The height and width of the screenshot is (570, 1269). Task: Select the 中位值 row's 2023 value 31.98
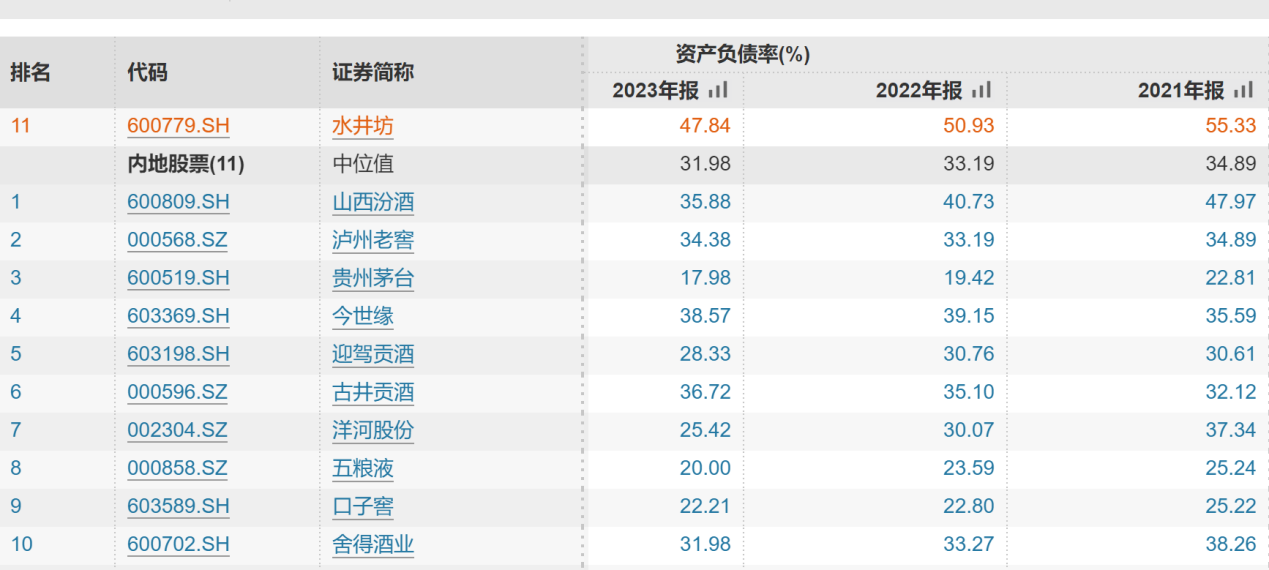[705, 164]
